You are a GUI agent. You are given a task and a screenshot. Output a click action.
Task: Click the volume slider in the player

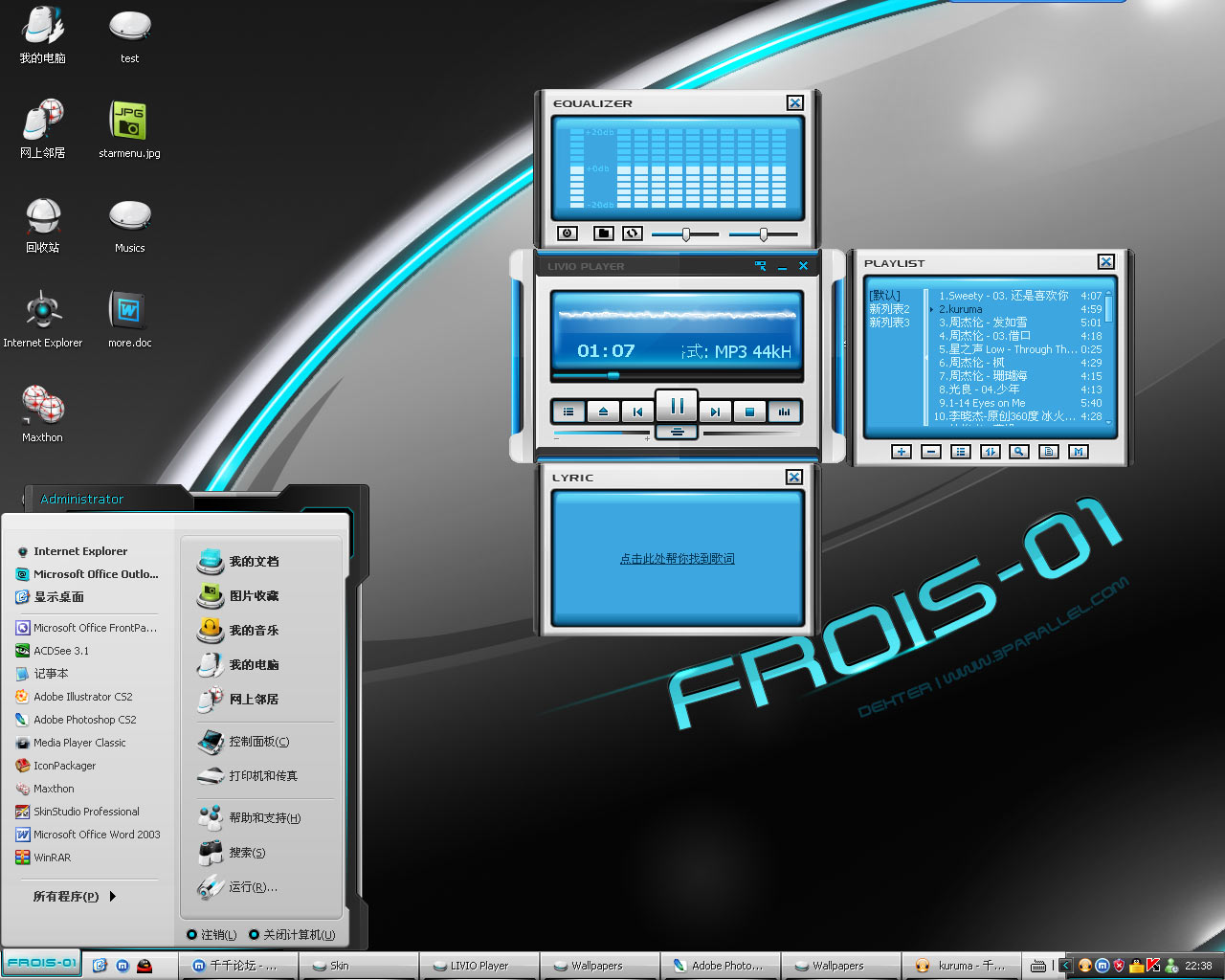(x=602, y=434)
